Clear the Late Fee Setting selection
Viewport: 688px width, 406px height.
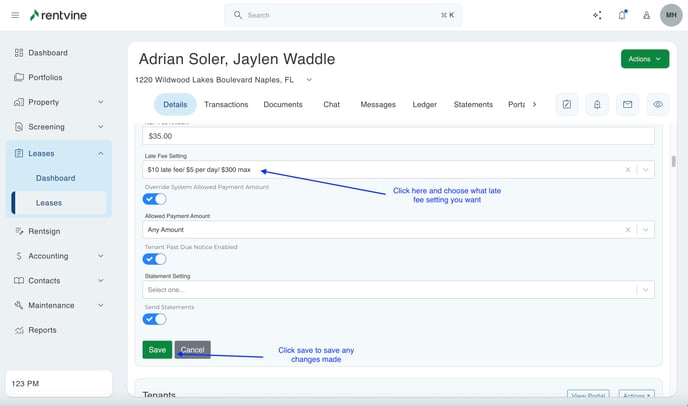pyautogui.click(x=628, y=170)
